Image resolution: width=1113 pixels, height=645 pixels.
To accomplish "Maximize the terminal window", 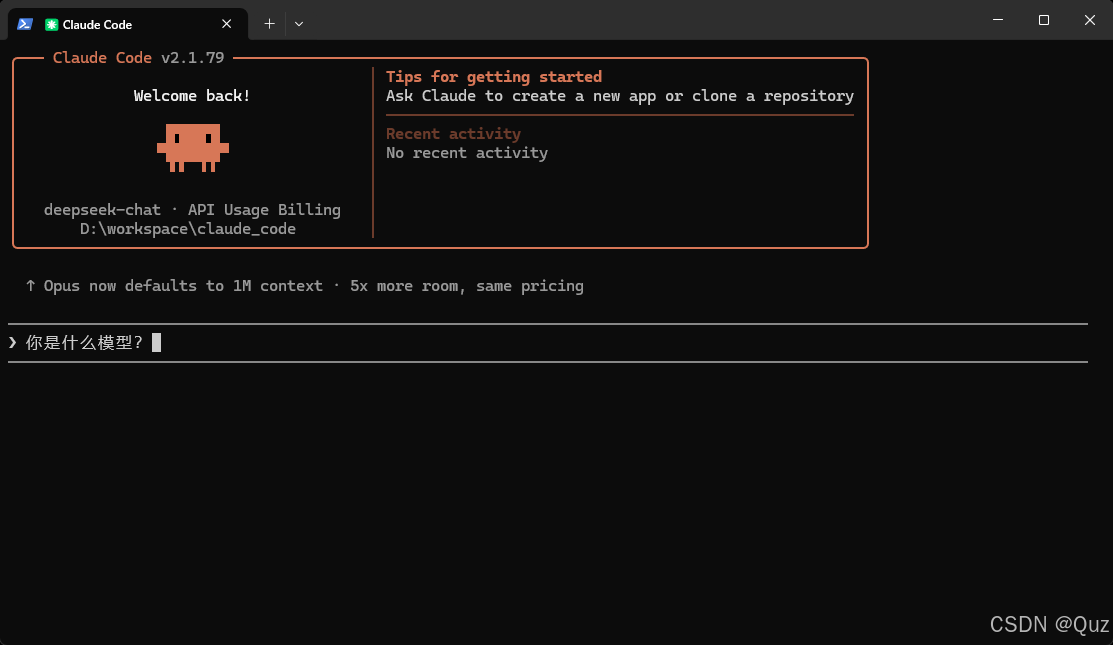I will tap(1043, 20).
